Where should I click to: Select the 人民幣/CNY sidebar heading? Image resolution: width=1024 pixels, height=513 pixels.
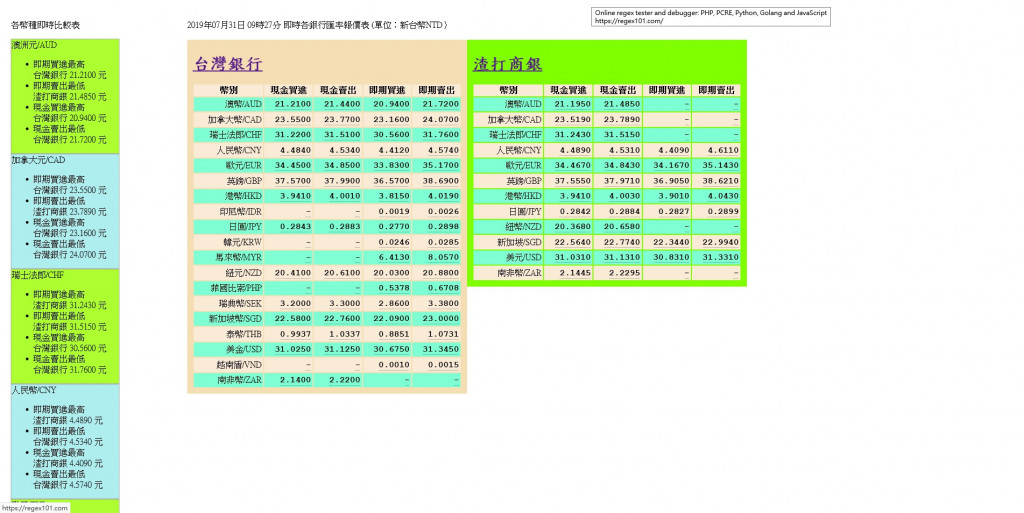(x=34, y=390)
